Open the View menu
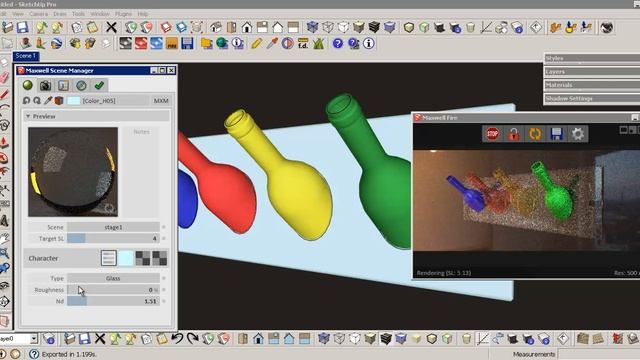Viewport: 640px width, 360px height. click(x=18, y=14)
